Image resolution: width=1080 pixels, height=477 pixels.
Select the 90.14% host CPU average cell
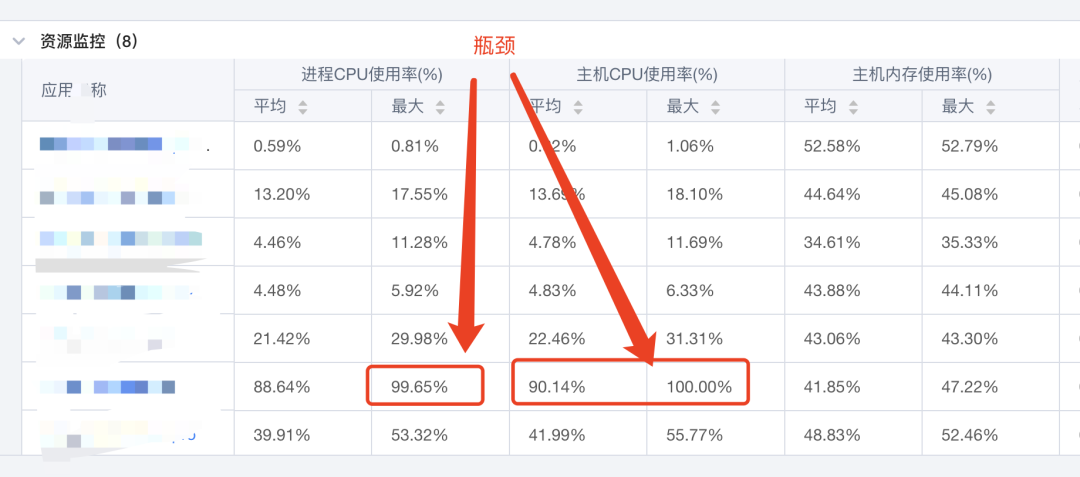[579, 387]
